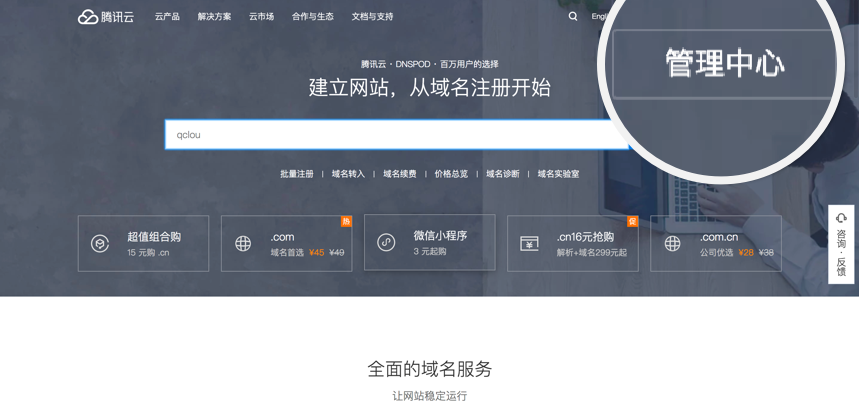This screenshot has width=860, height=409.
Task: Click the 超值组合购 bundle icon
Action: tap(100, 244)
